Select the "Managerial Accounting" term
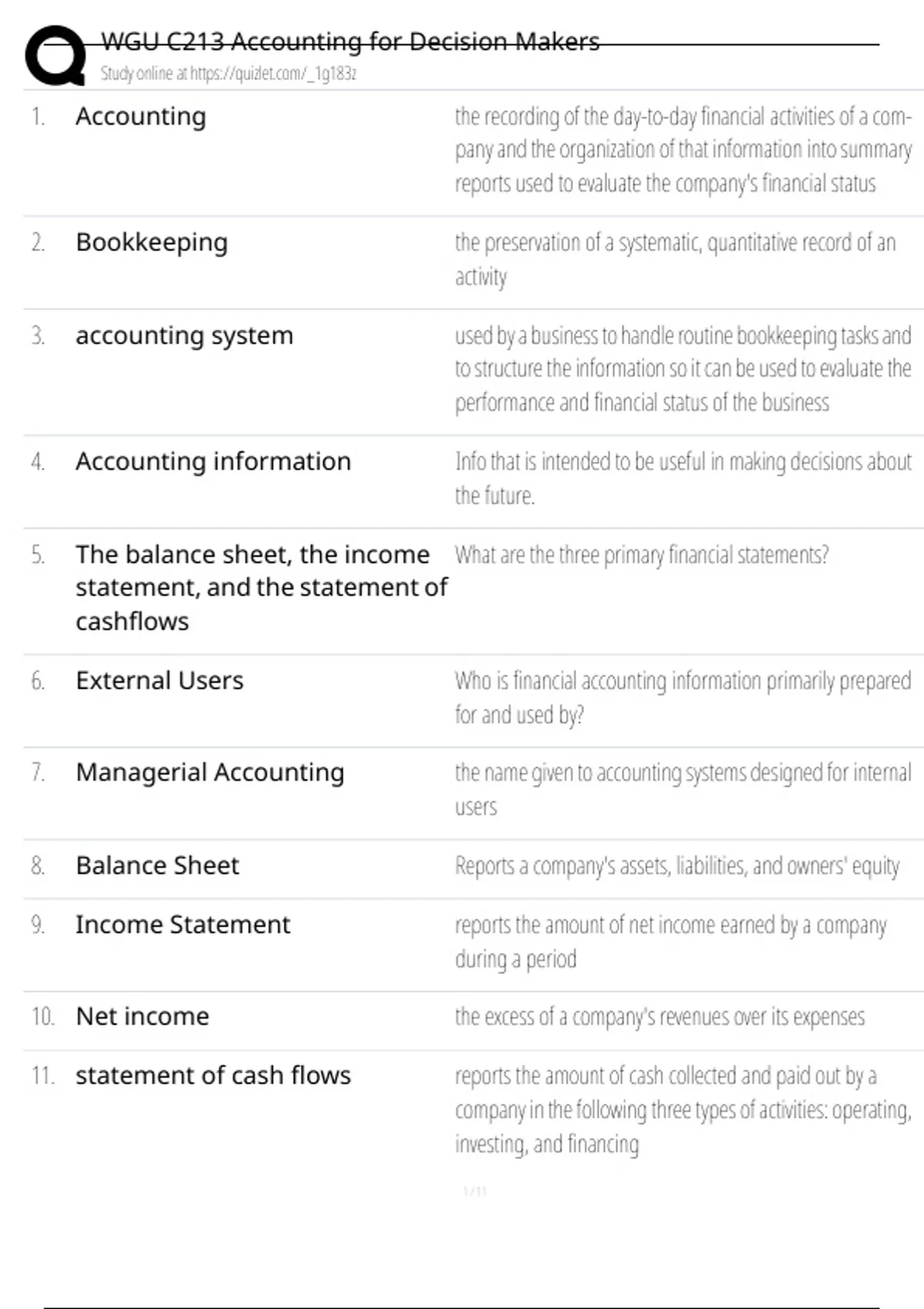The image size is (924, 1309). click(210, 772)
